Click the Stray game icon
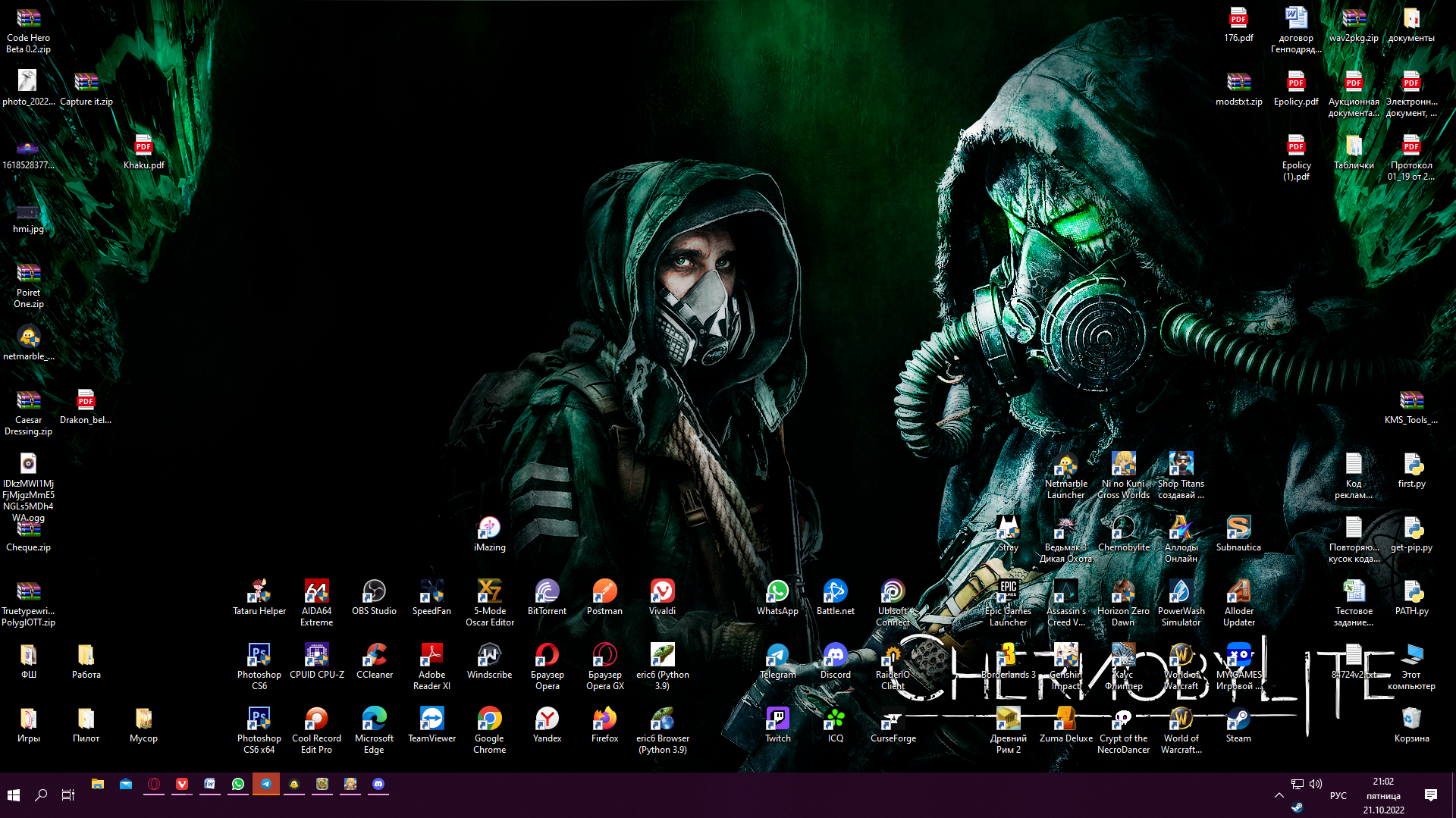 coord(1008,533)
